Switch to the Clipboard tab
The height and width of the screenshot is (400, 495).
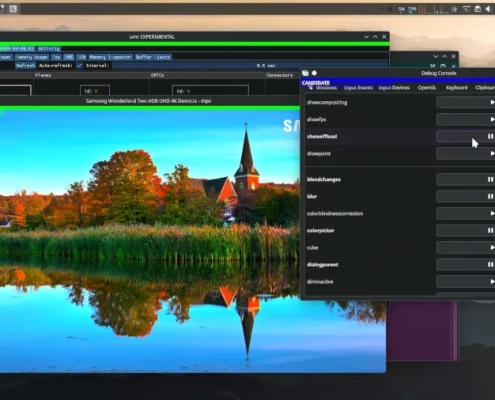coord(485,88)
